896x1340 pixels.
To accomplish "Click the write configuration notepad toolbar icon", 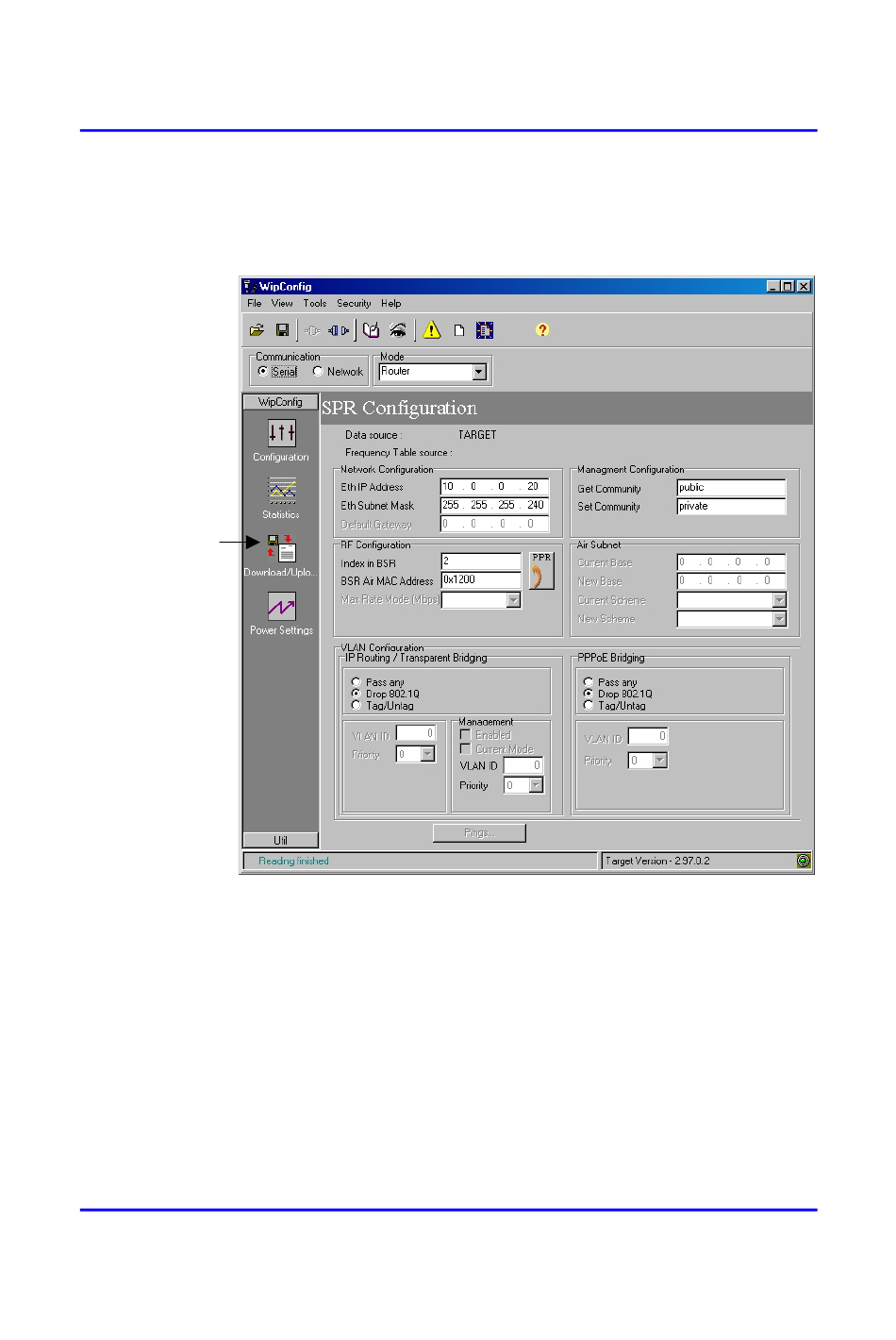I will (x=372, y=330).
